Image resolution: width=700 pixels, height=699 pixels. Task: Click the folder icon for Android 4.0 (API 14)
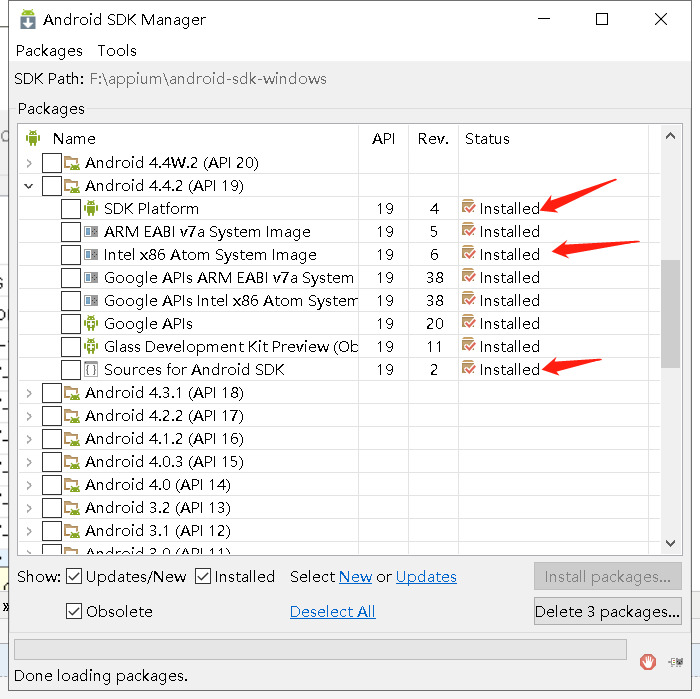71,485
